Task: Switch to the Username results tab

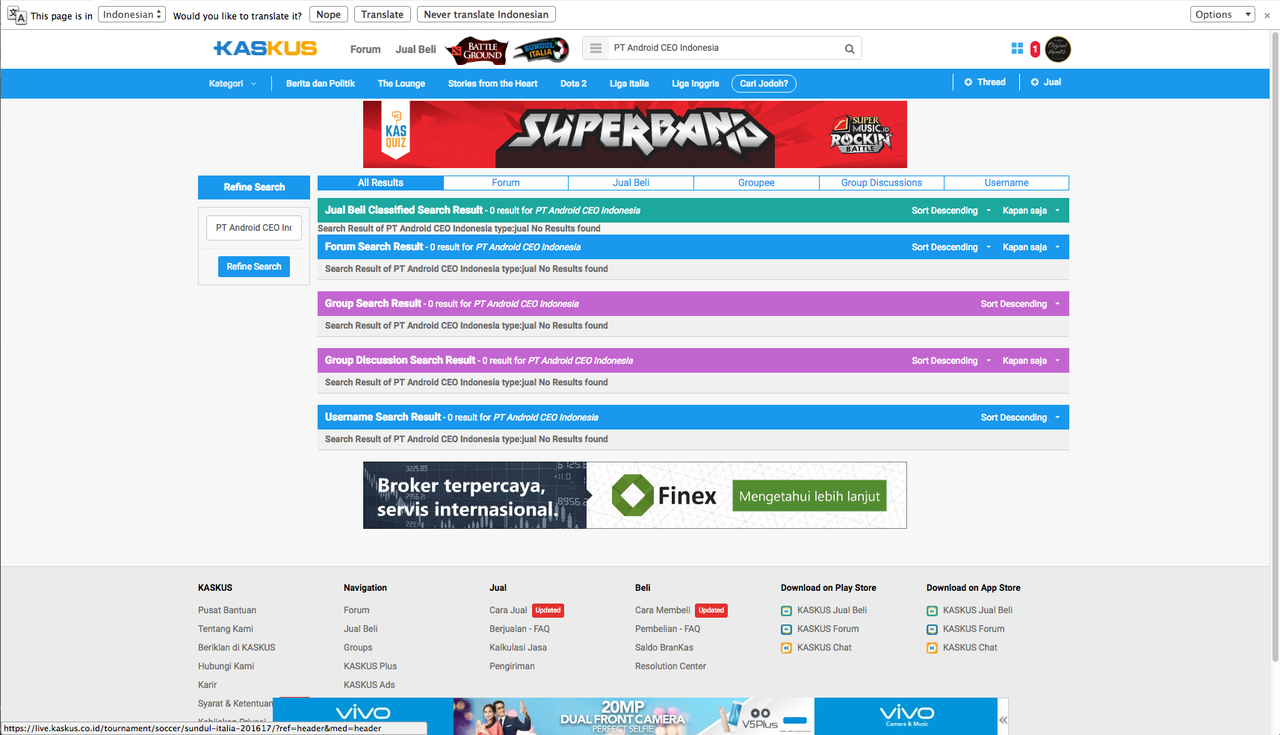Action: 1006,183
